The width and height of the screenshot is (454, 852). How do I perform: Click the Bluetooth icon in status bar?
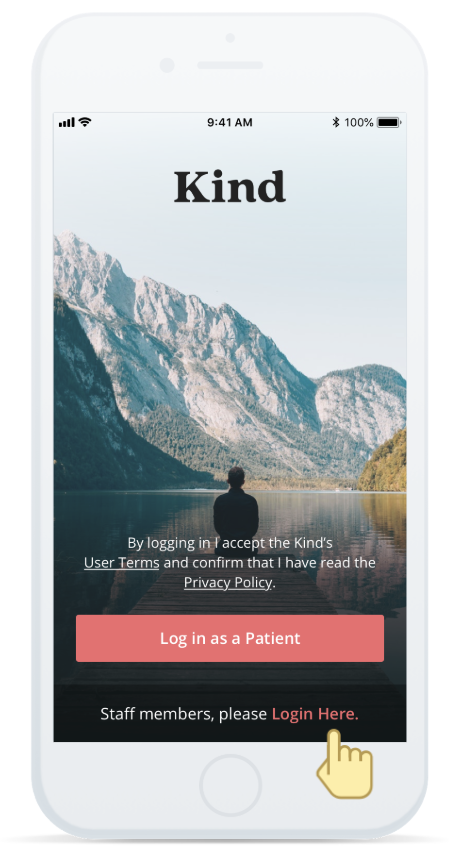(x=336, y=122)
